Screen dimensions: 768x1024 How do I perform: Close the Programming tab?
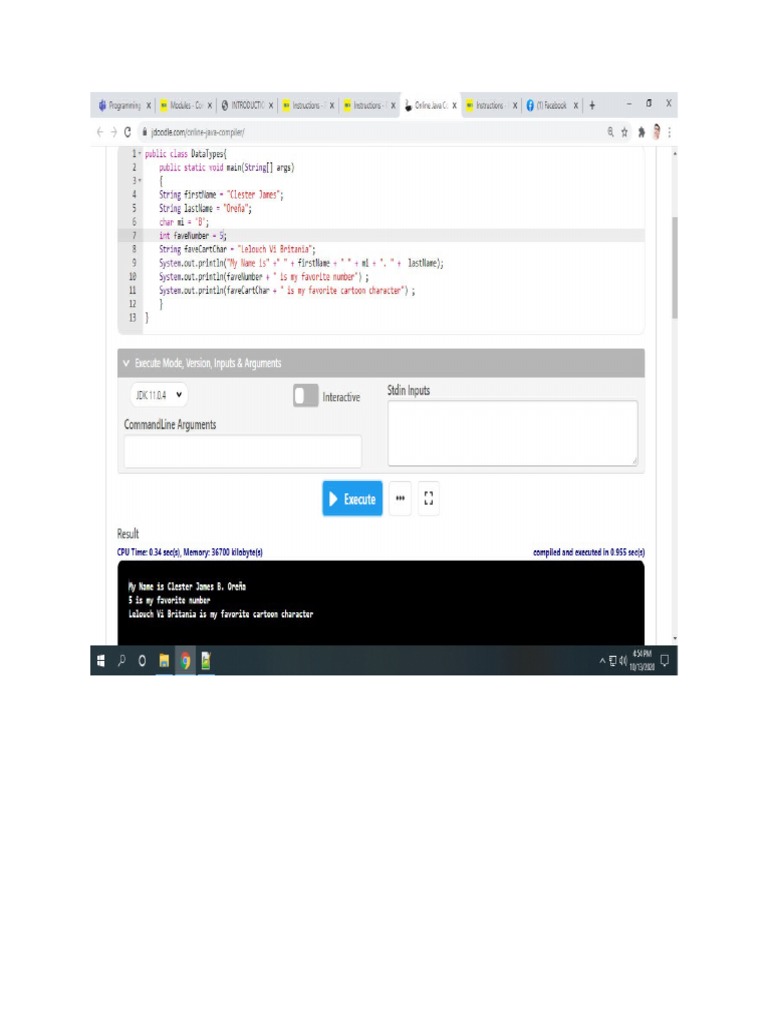tap(149, 105)
